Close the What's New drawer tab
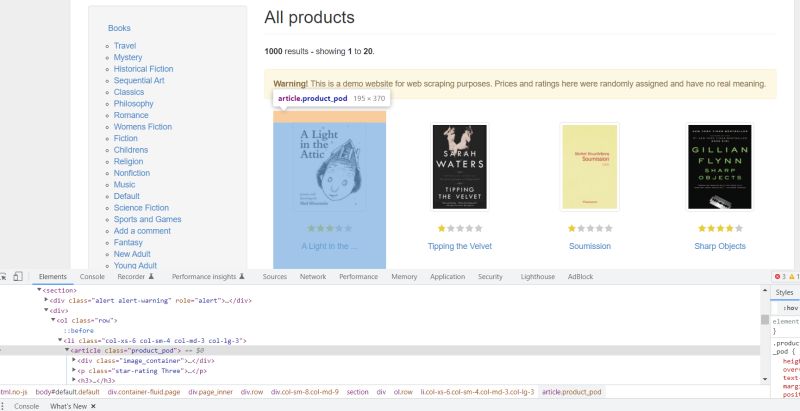 (93, 406)
